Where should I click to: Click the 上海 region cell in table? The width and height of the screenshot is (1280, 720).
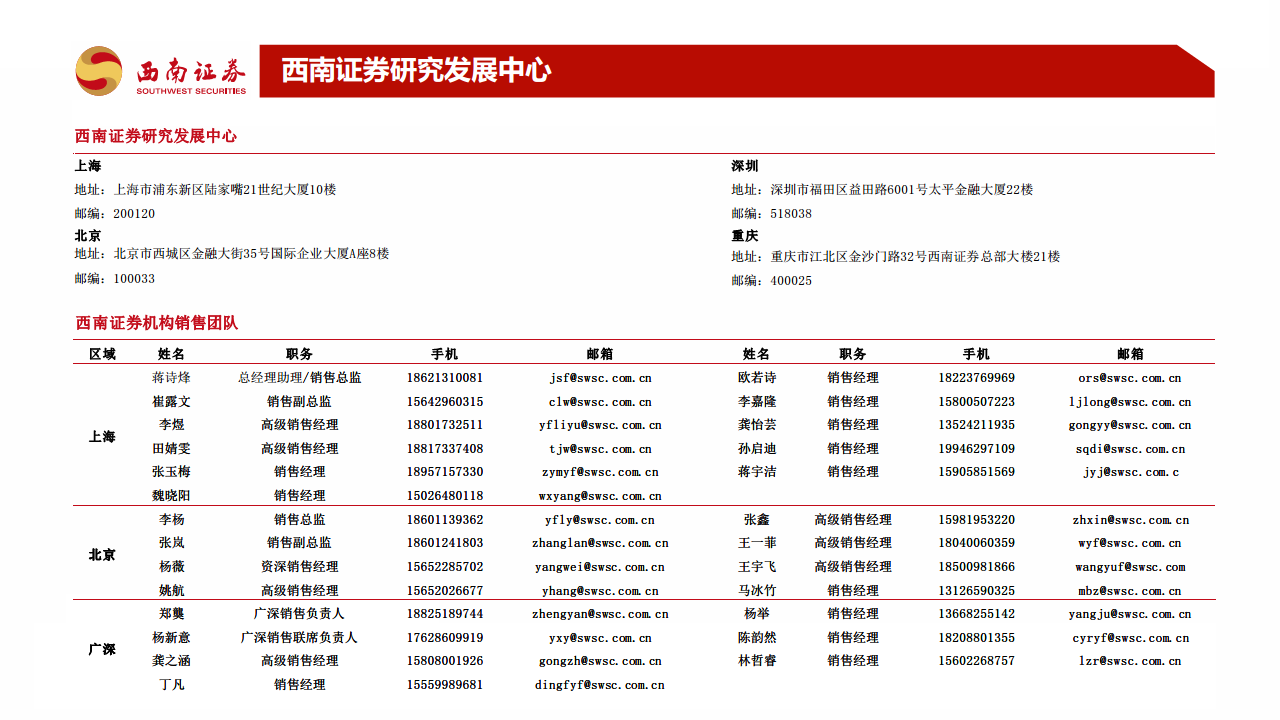tap(102, 437)
